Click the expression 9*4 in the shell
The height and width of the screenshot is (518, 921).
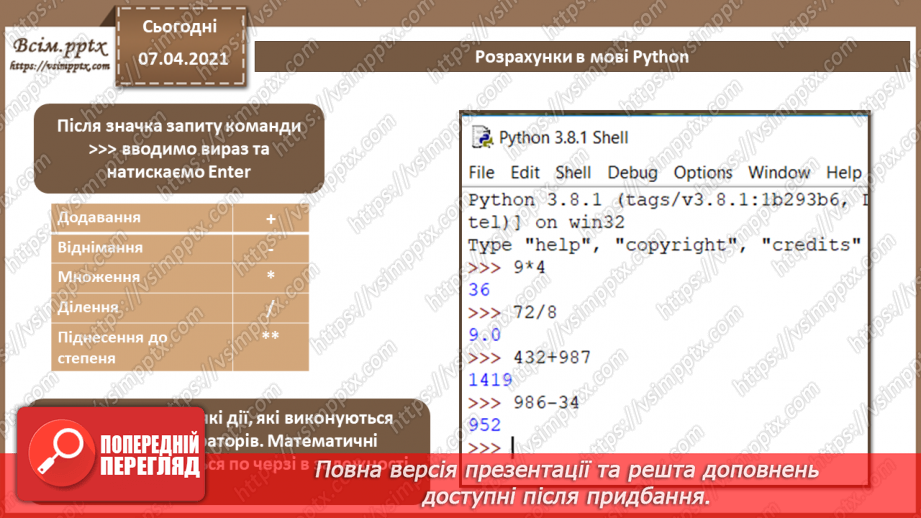pyautogui.click(x=529, y=268)
